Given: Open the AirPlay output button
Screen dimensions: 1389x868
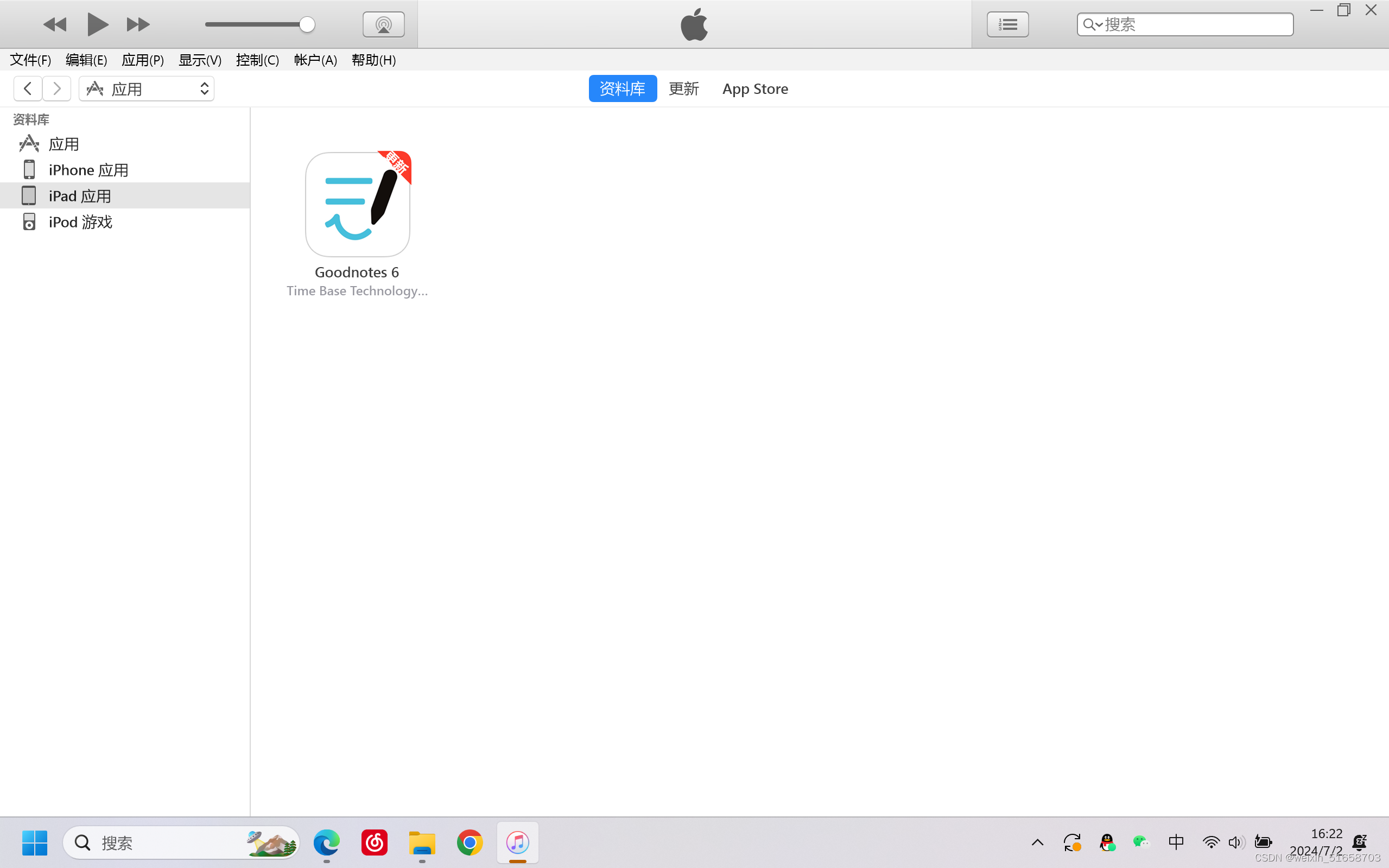Looking at the screenshot, I should pyautogui.click(x=383, y=24).
